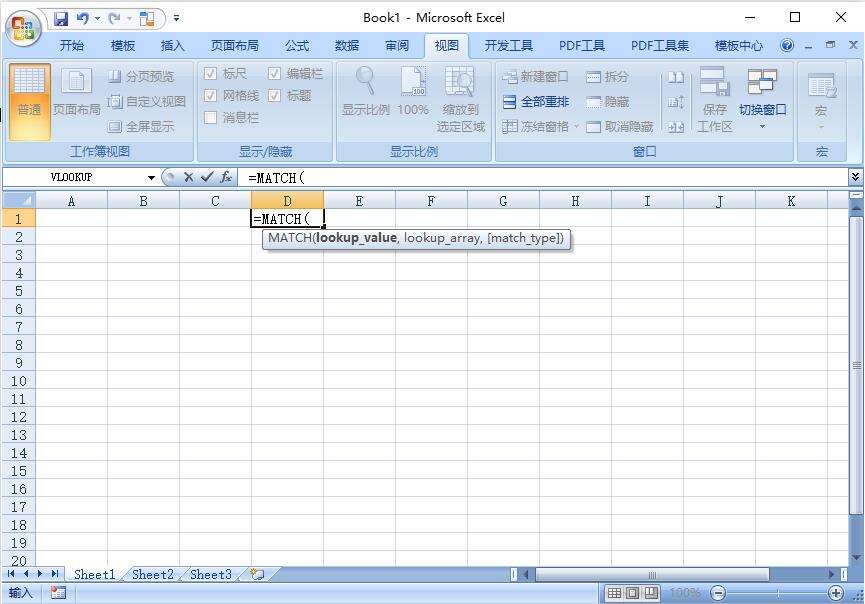Open the Developer (开发工具) tab
The image size is (865, 604).
click(x=508, y=46)
